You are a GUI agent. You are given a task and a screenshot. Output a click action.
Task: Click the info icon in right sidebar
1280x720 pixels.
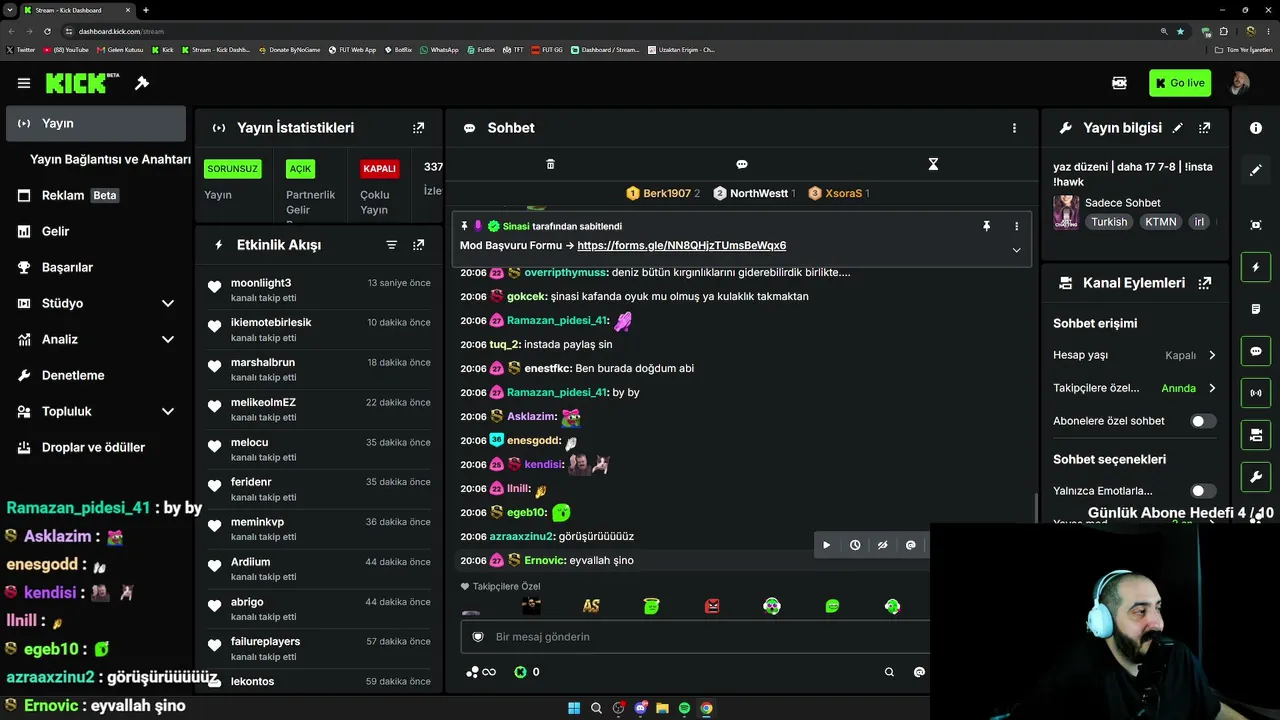tap(1256, 128)
